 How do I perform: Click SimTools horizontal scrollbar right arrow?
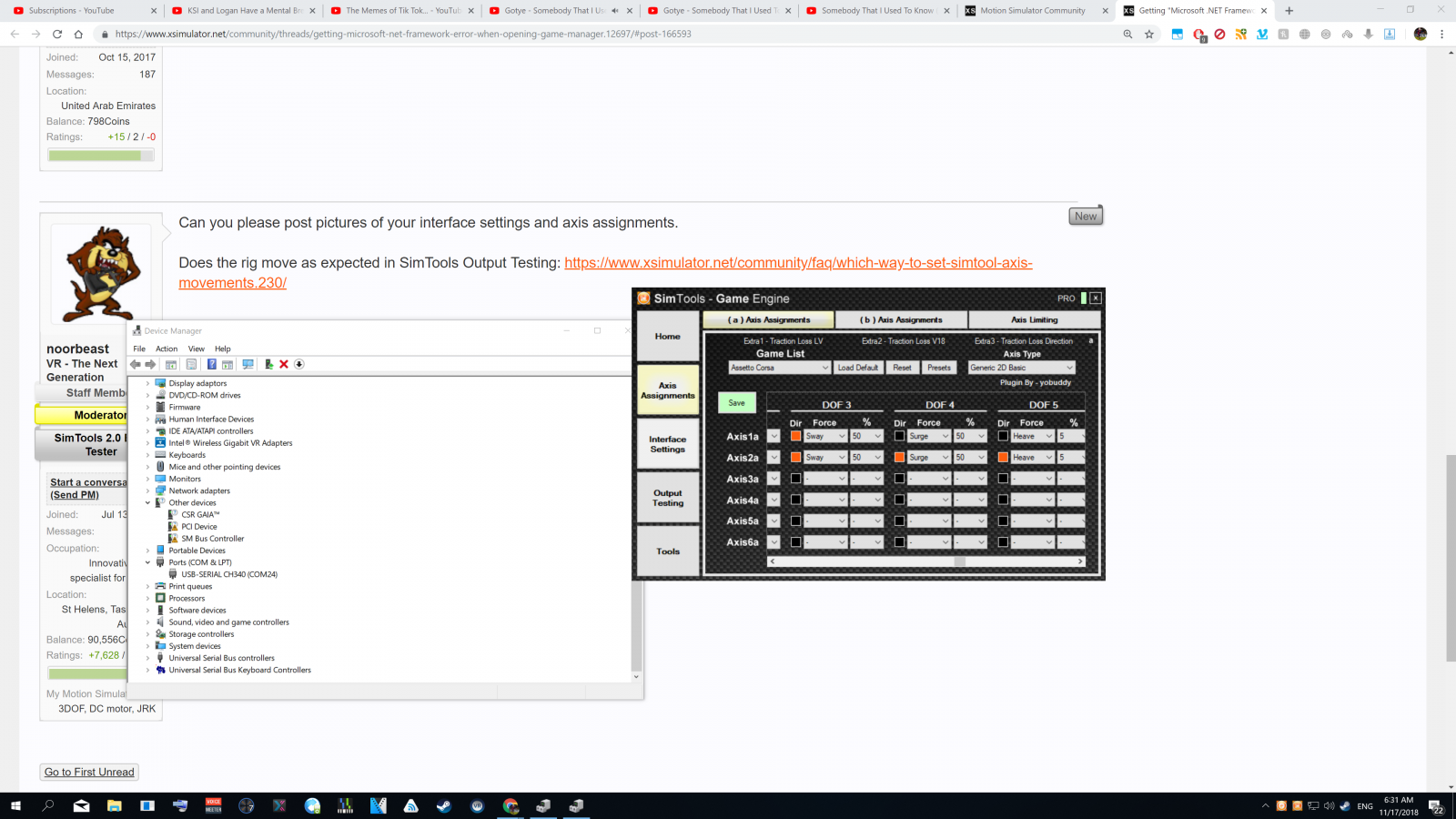pos(1080,561)
